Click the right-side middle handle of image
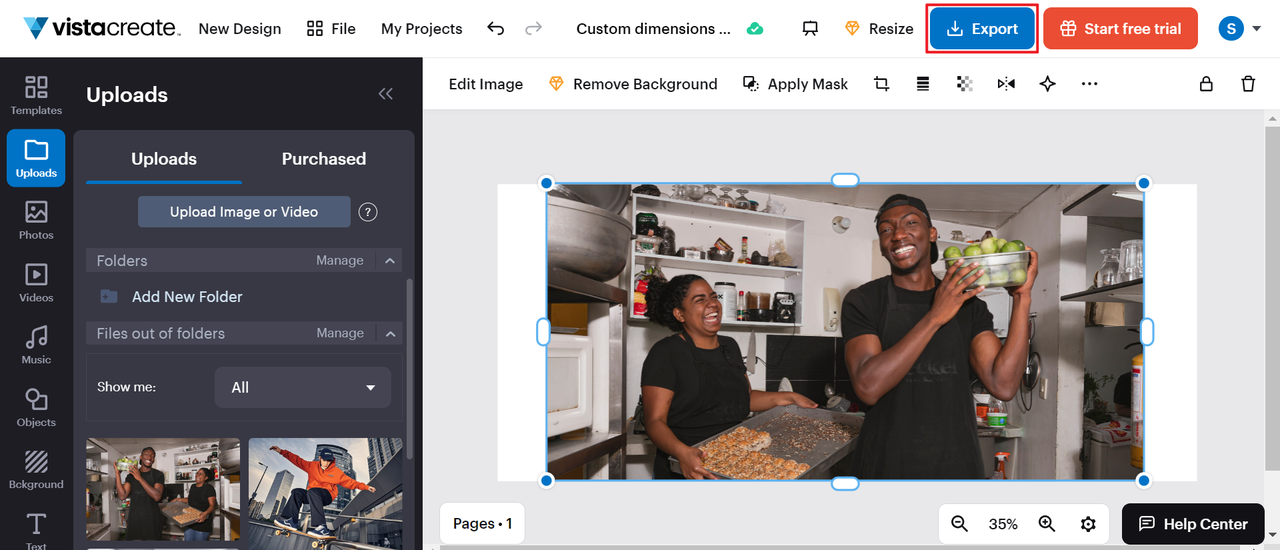 (x=1147, y=332)
